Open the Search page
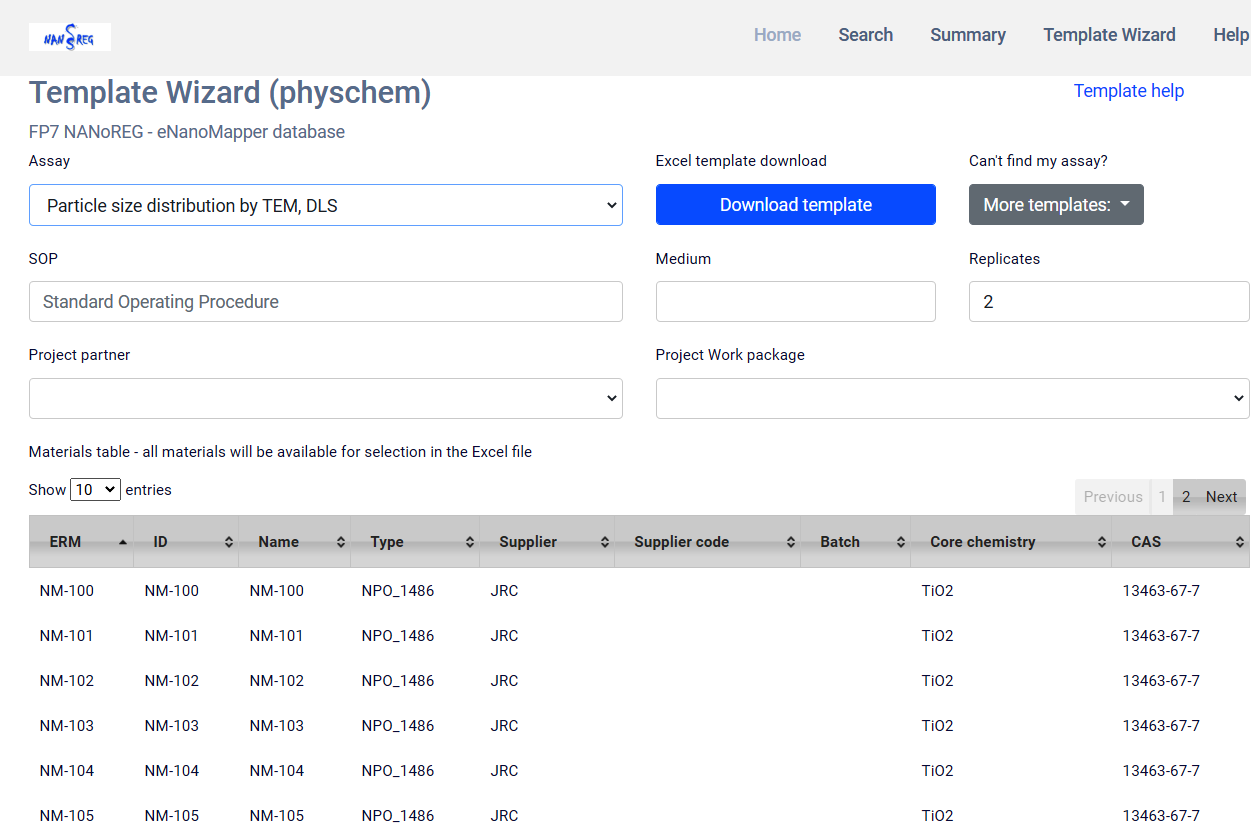The image size is (1251, 839). click(865, 35)
